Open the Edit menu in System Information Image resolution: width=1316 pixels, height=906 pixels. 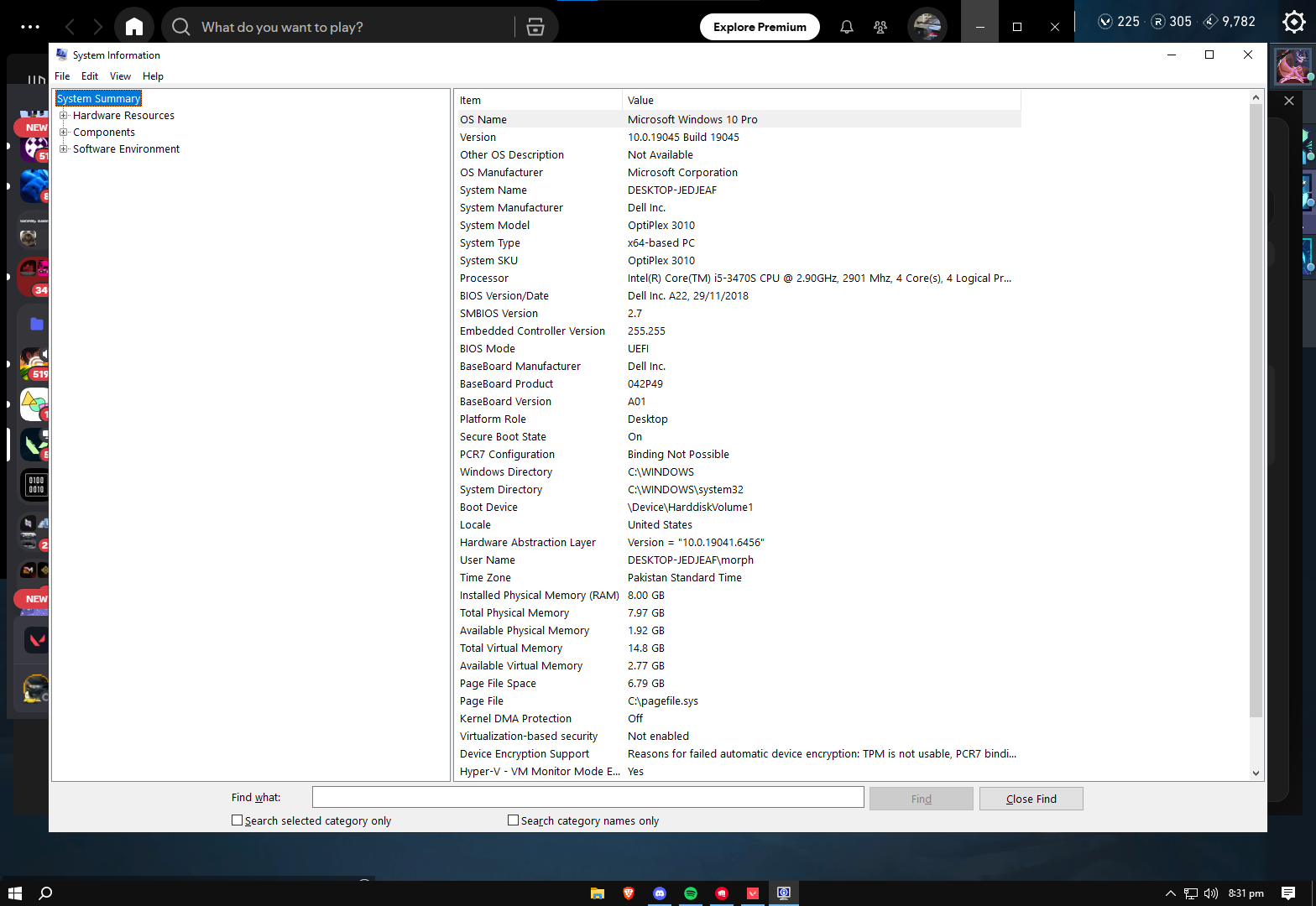tap(90, 76)
